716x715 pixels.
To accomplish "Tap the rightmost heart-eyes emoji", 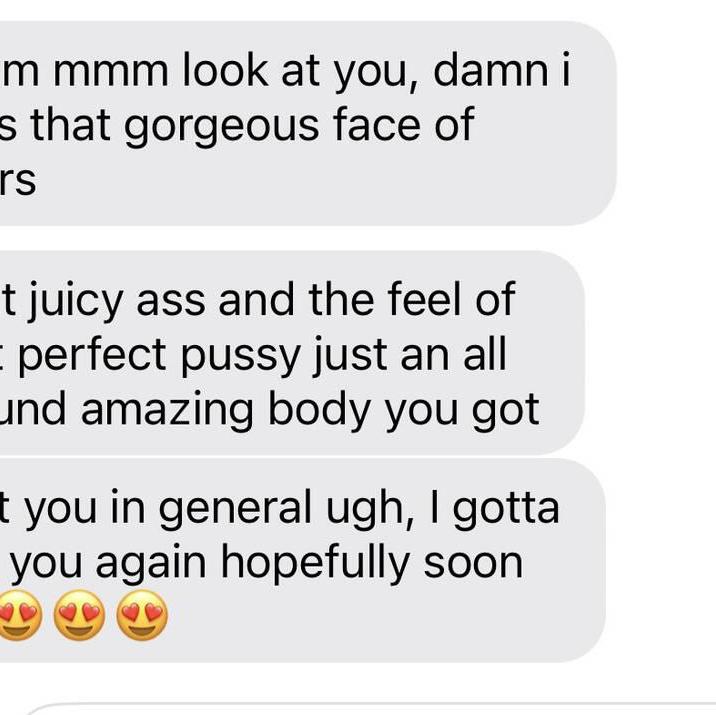I will [x=142, y=615].
